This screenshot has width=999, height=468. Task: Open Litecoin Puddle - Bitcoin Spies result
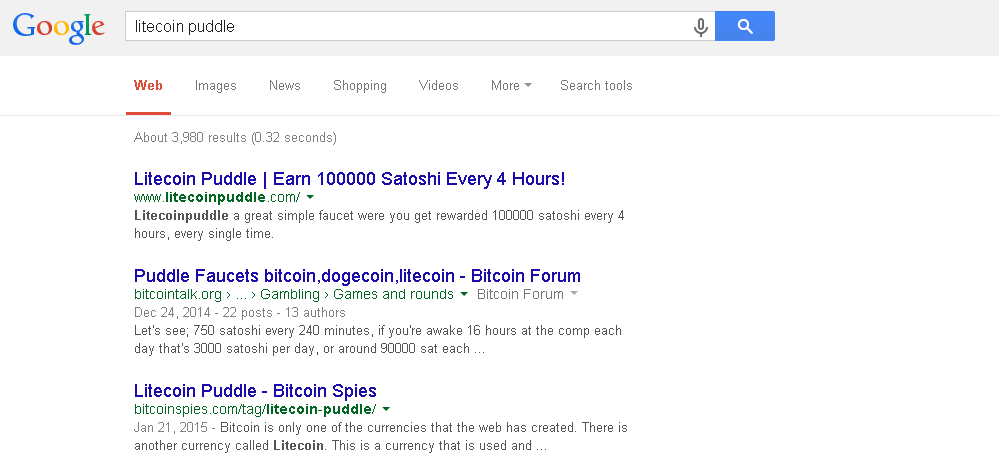click(x=255, y=390)
